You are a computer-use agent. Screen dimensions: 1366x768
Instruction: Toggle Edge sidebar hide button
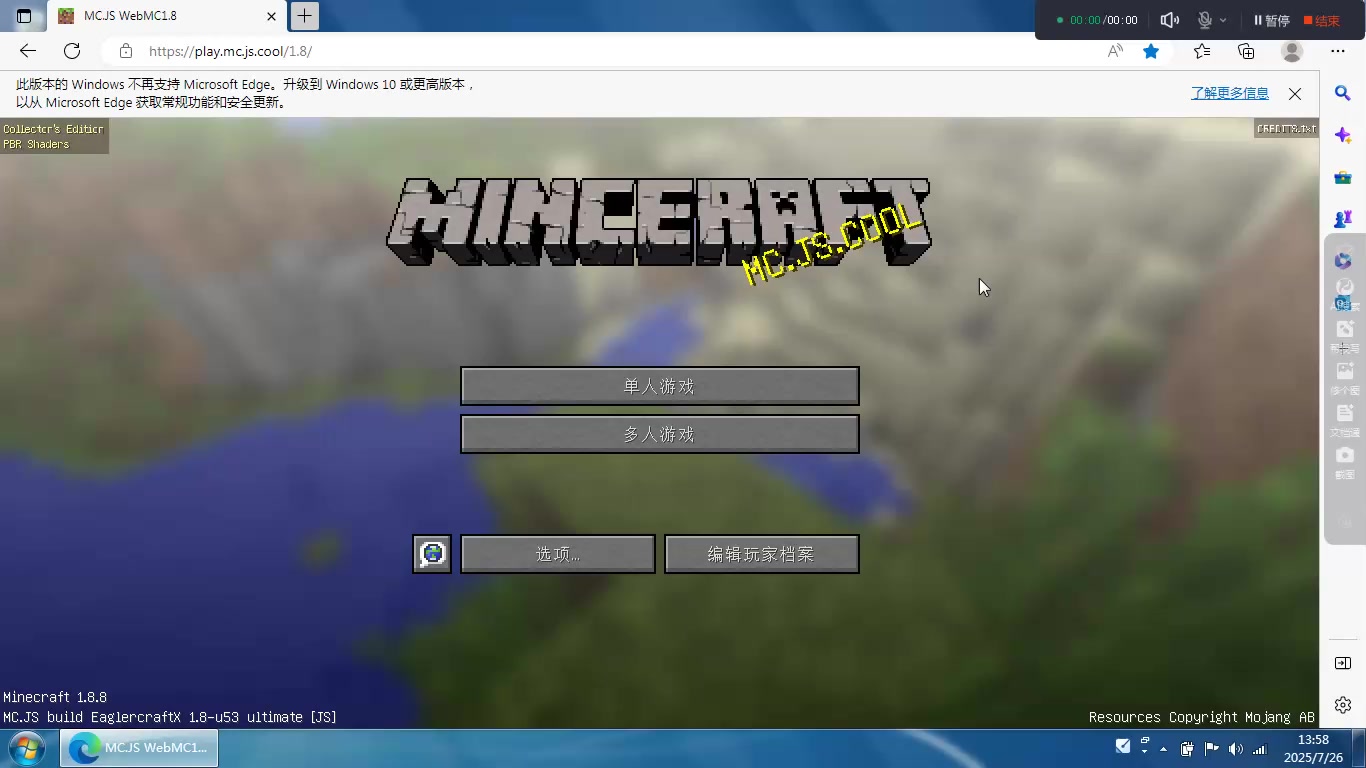coord(1343,663)
